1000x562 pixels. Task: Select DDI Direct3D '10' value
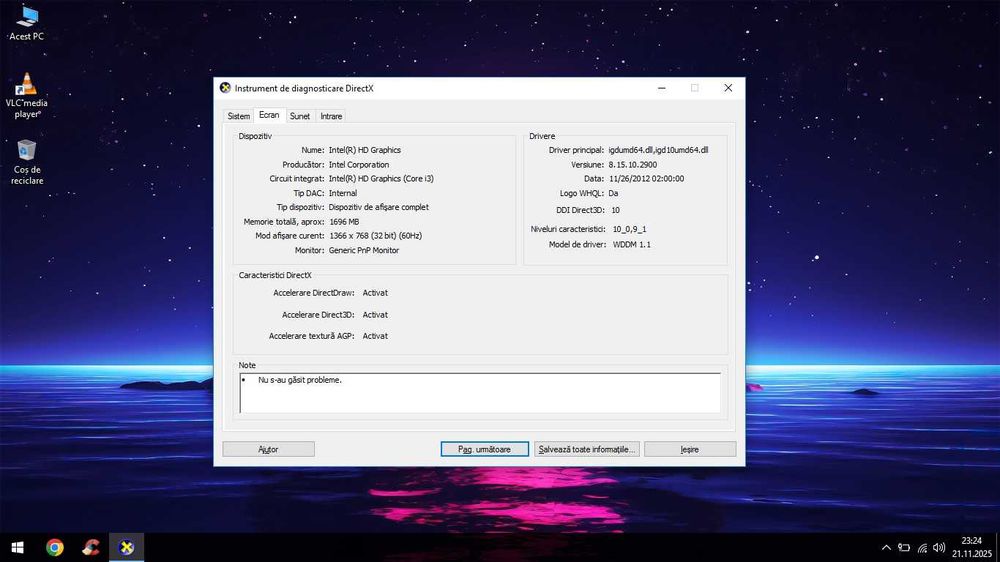[x=615, y=210]
